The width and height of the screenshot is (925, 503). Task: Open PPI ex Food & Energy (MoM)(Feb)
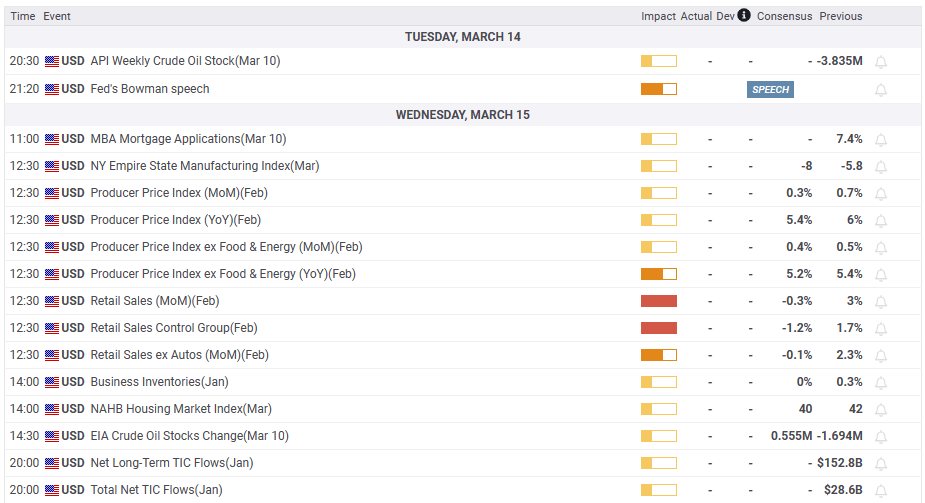(227, 247)
